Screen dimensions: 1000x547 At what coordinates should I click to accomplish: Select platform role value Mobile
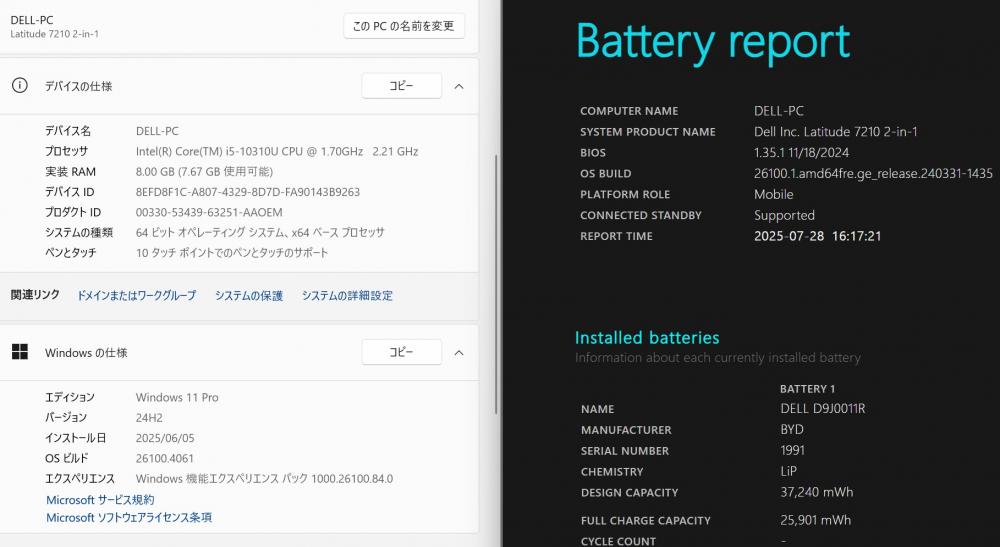pos(774,194)
